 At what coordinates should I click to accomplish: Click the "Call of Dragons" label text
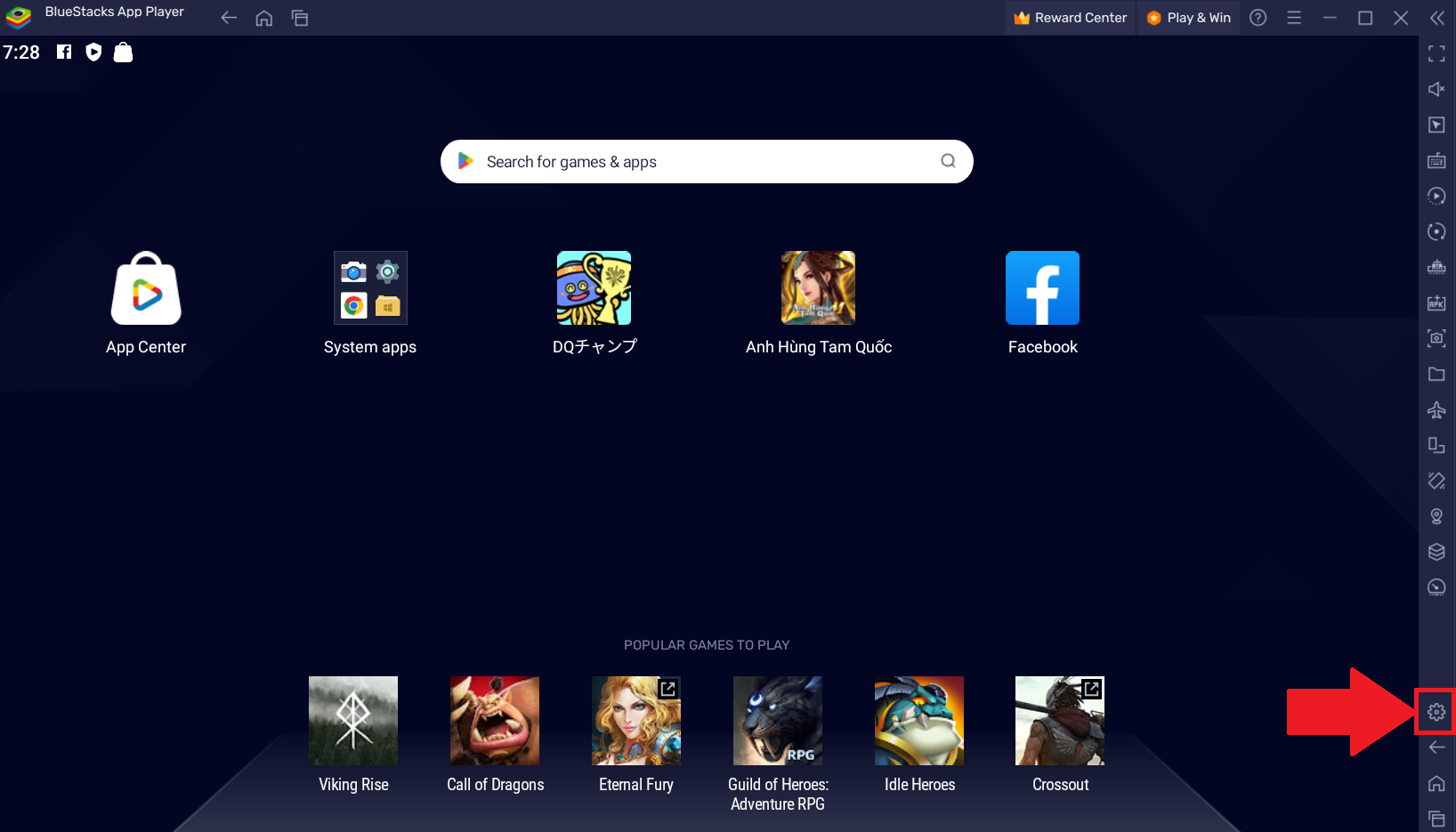pos(495,785)
